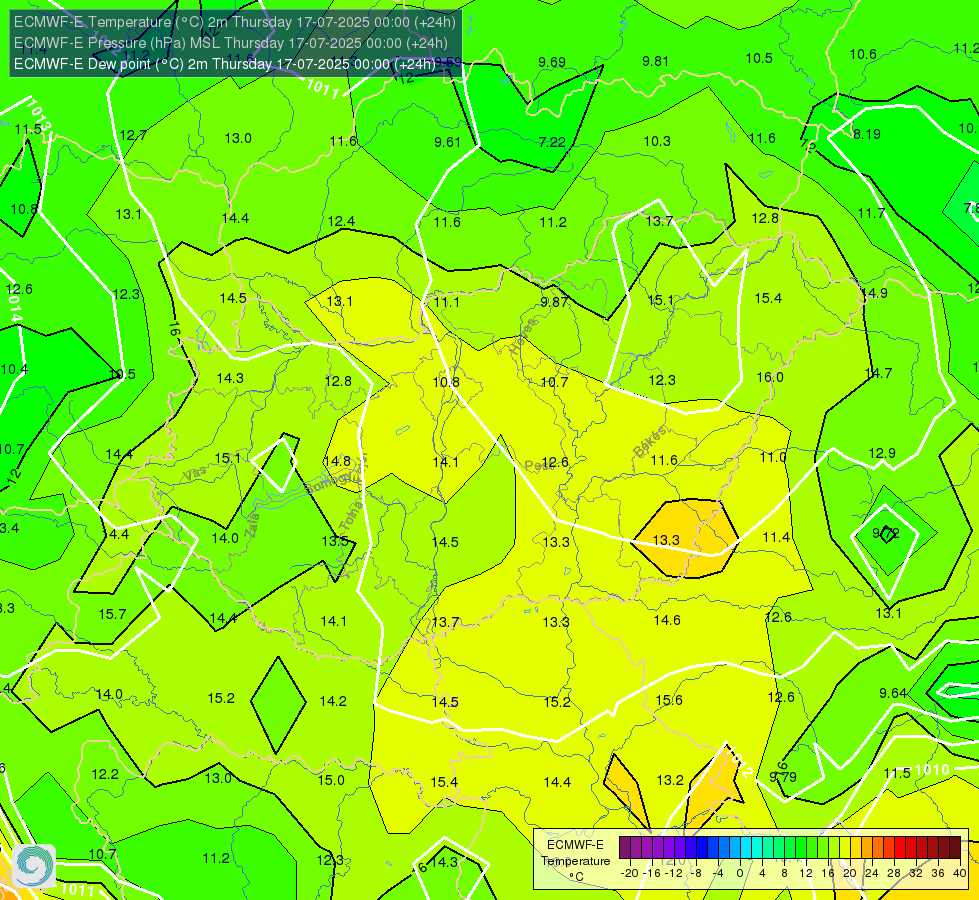Click the 1010 isobar label
This screenshot has width=979, height=900.
932,769
